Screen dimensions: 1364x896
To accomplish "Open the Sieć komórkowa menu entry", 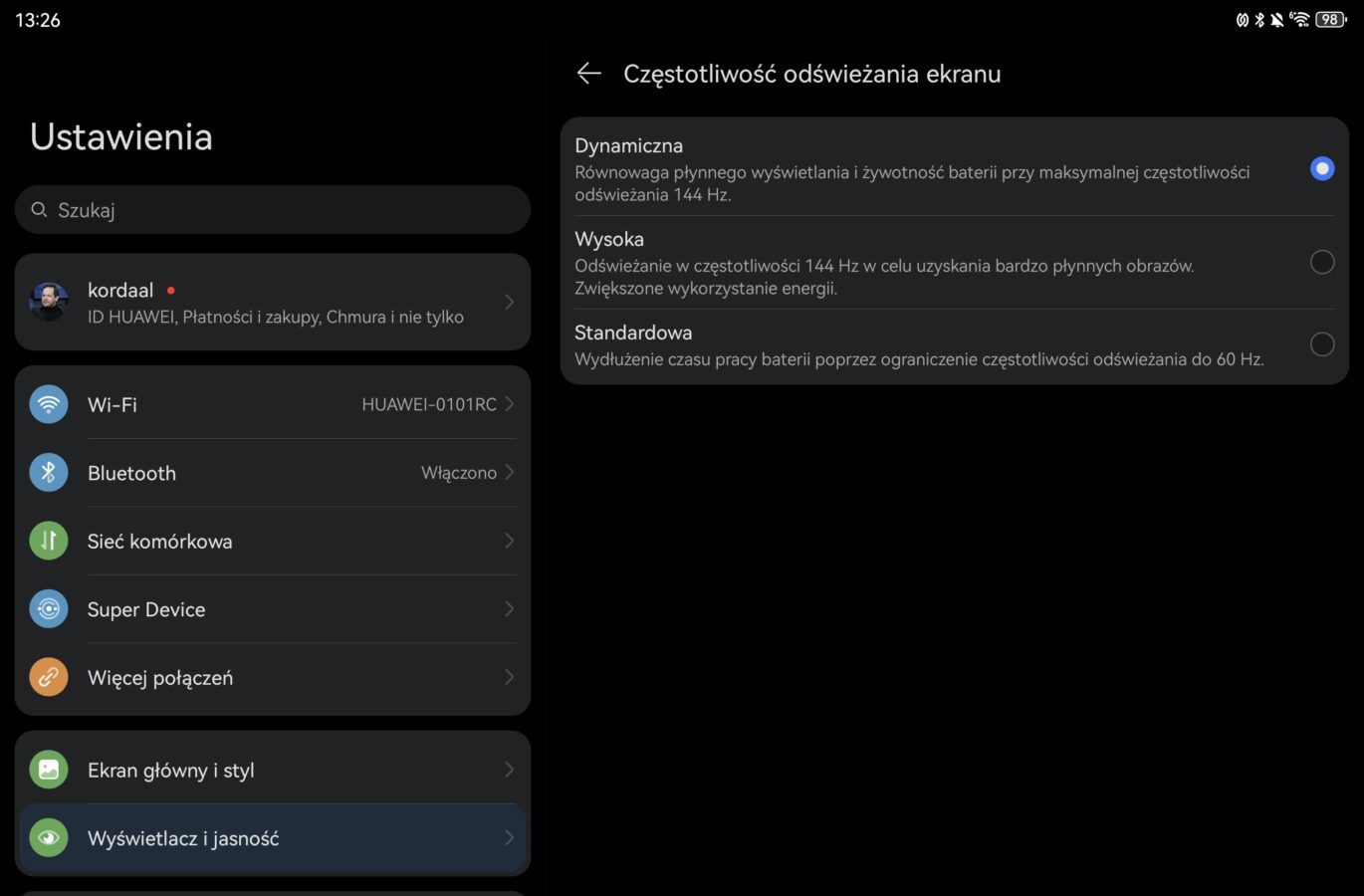I will 159,542.
